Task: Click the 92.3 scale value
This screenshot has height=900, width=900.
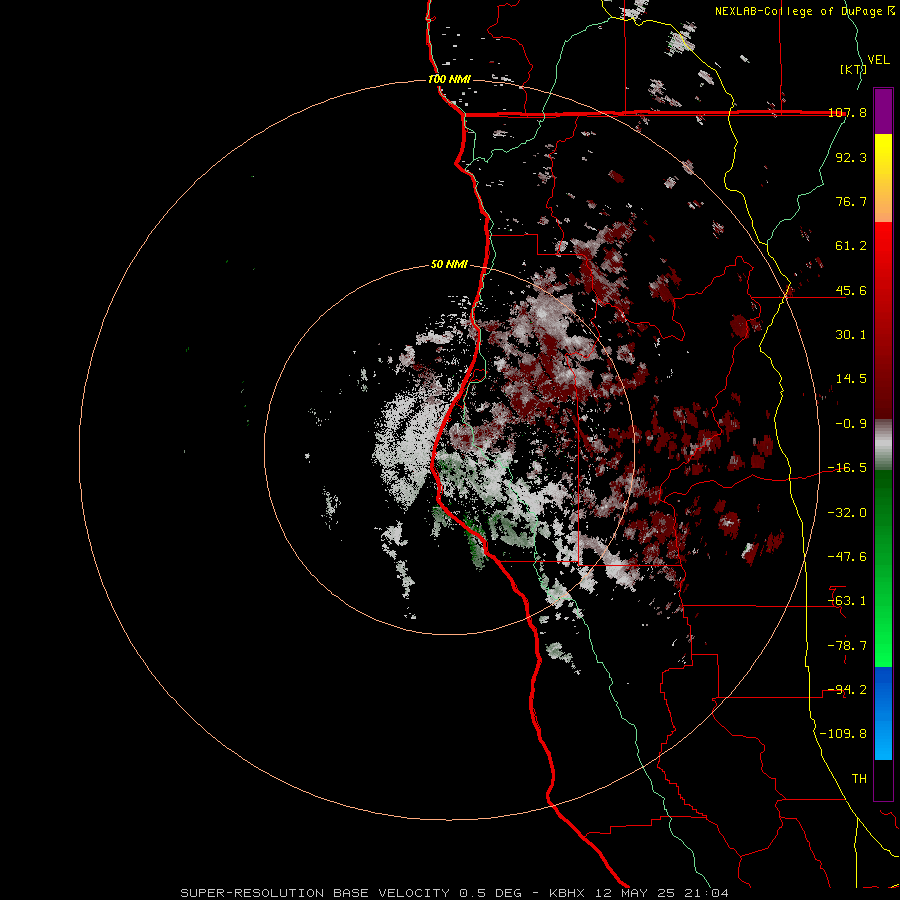Action: pos(851,157)
